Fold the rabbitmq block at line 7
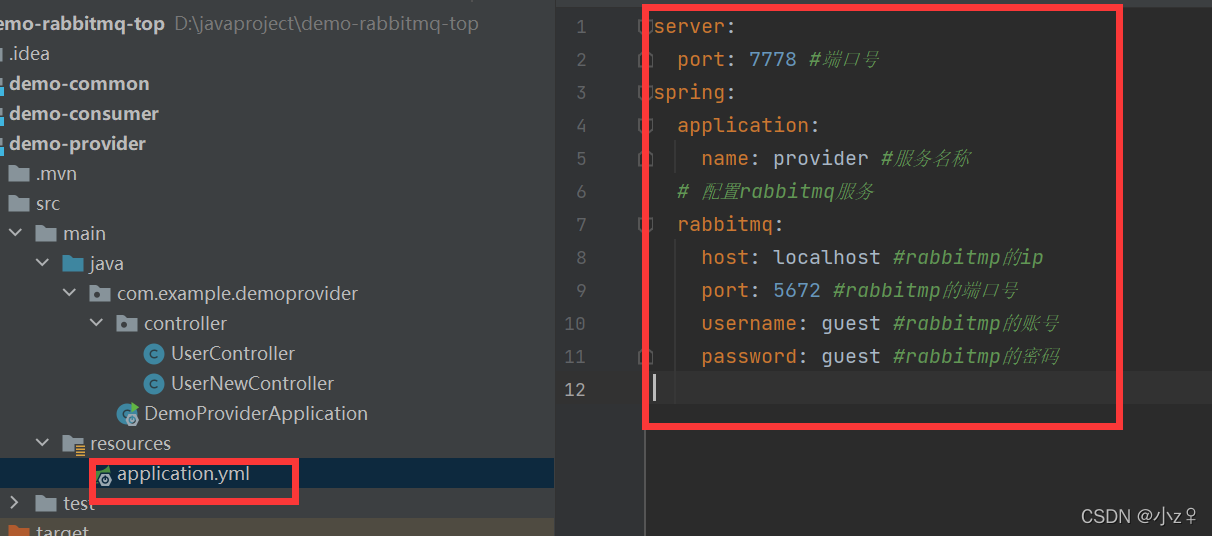The width and height of the screenshot is (1212, 536). coord(646,225)
